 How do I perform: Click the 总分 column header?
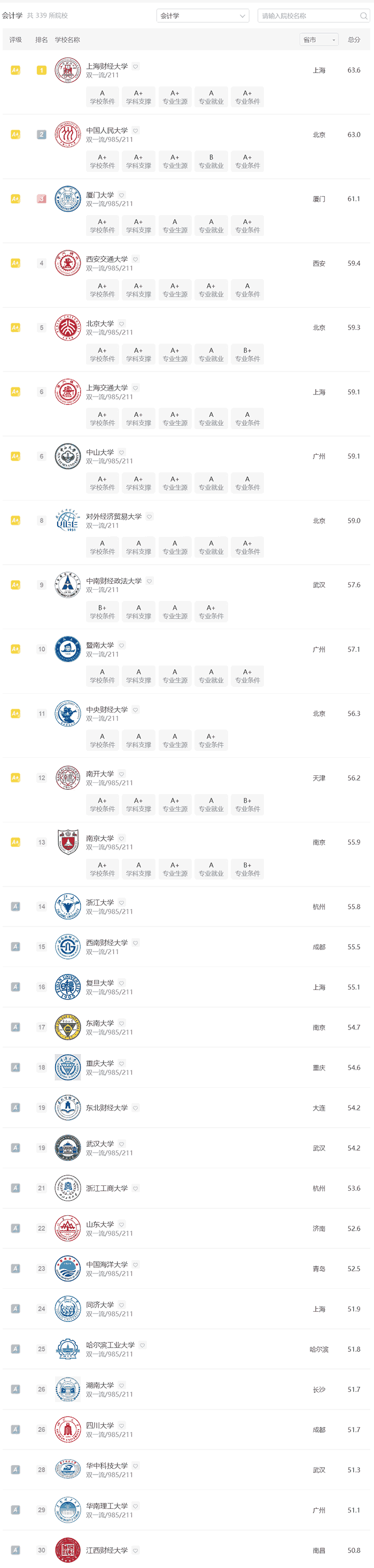pyautogui.click(x=354, y=39)
